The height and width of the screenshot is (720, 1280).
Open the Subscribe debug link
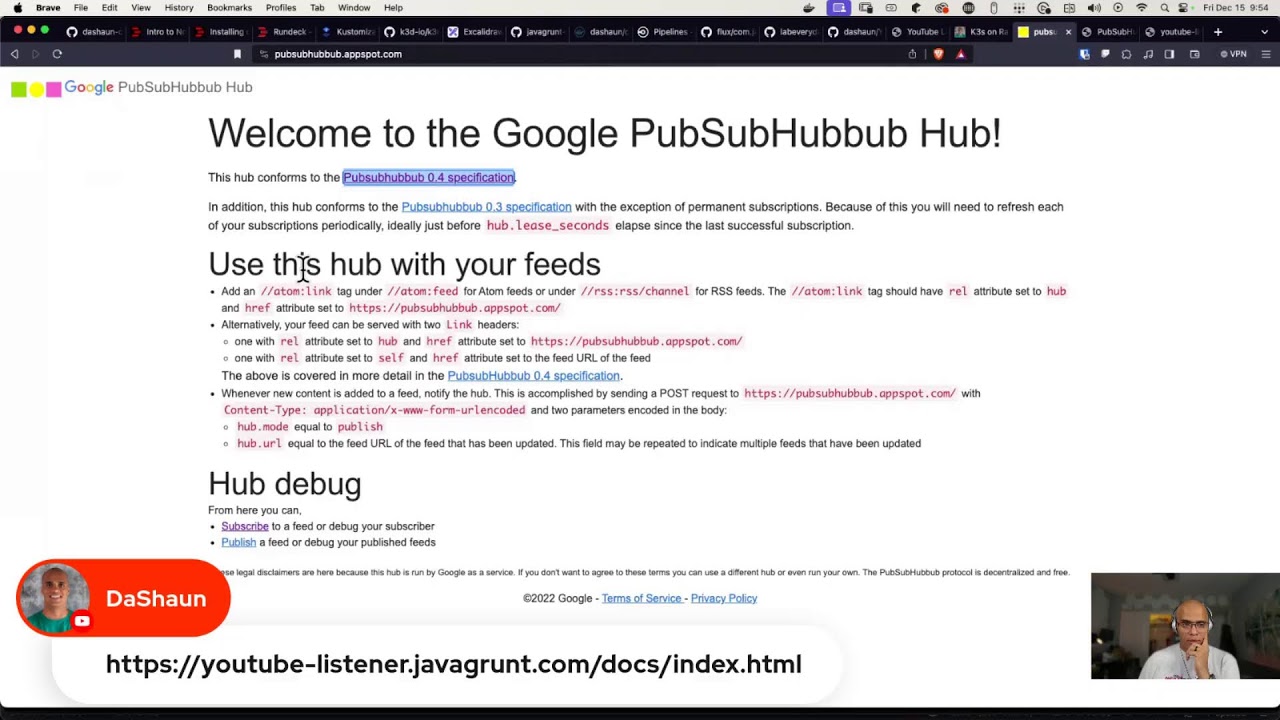click(x=245, y=526)
